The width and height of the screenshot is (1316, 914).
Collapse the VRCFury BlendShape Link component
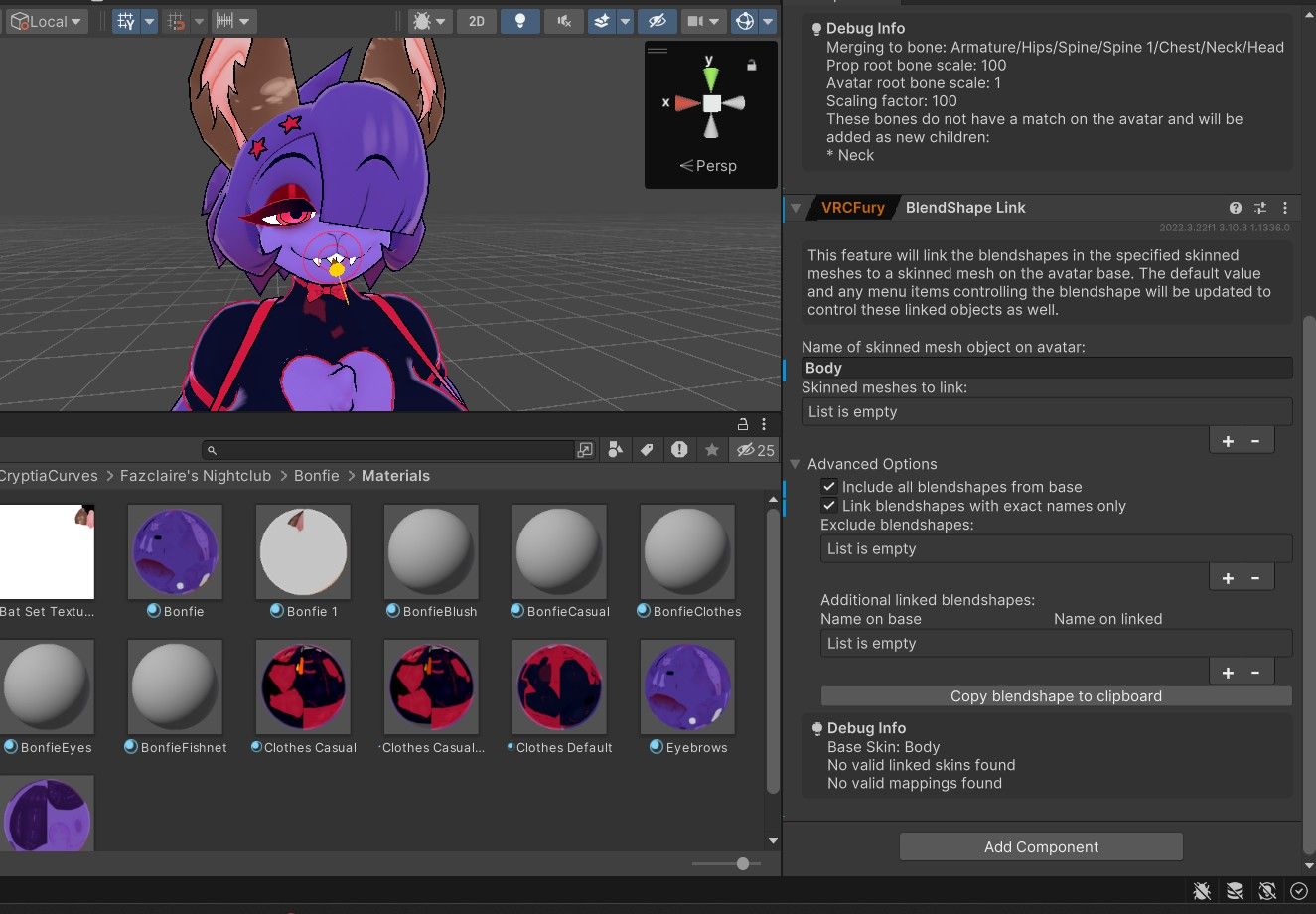tap(796, 208)
